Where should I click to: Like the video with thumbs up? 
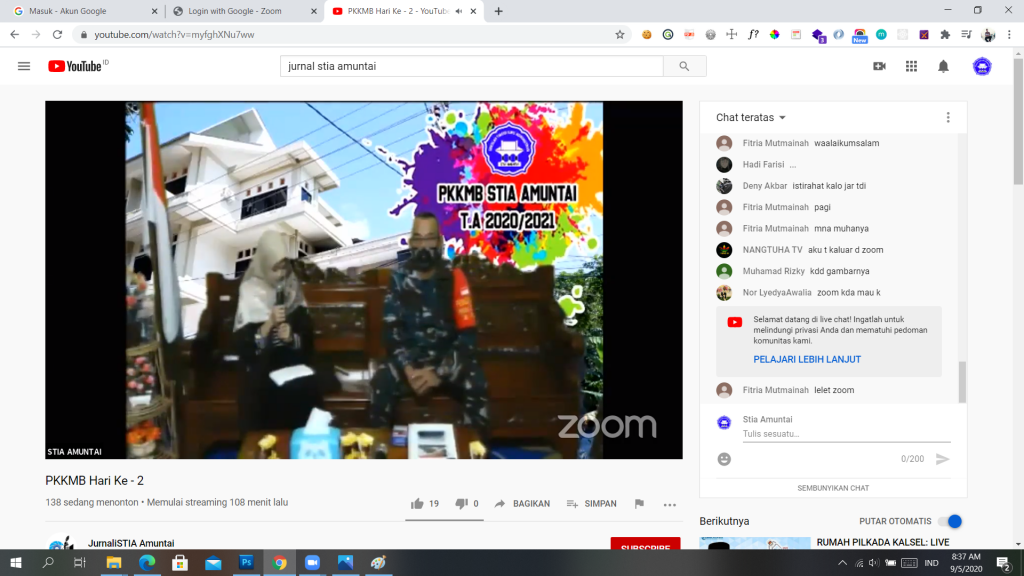pos(417,504)
